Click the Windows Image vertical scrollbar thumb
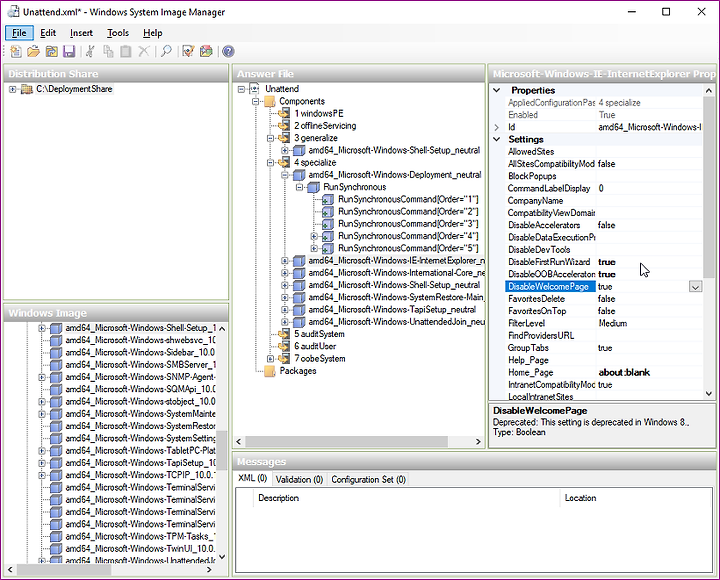The height and width of the screenshot is (580, 720). pos(221,450)
